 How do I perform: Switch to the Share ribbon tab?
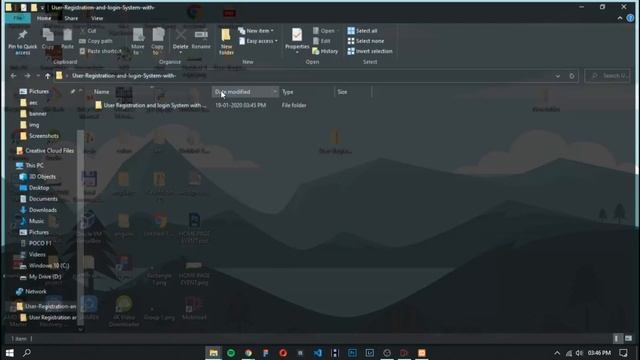click(x=71, y=18)
